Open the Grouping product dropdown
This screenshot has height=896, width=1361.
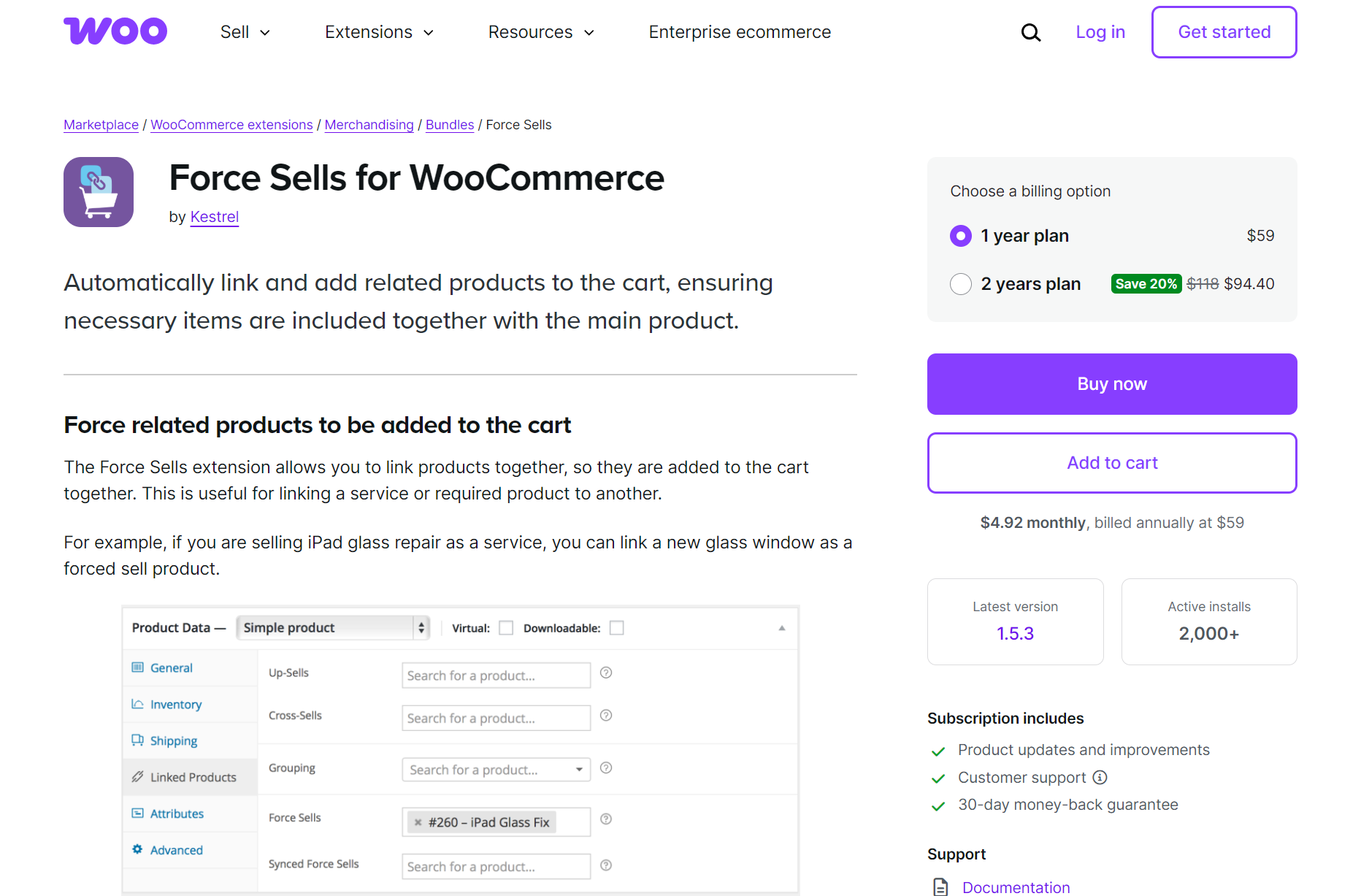point(496,770)
